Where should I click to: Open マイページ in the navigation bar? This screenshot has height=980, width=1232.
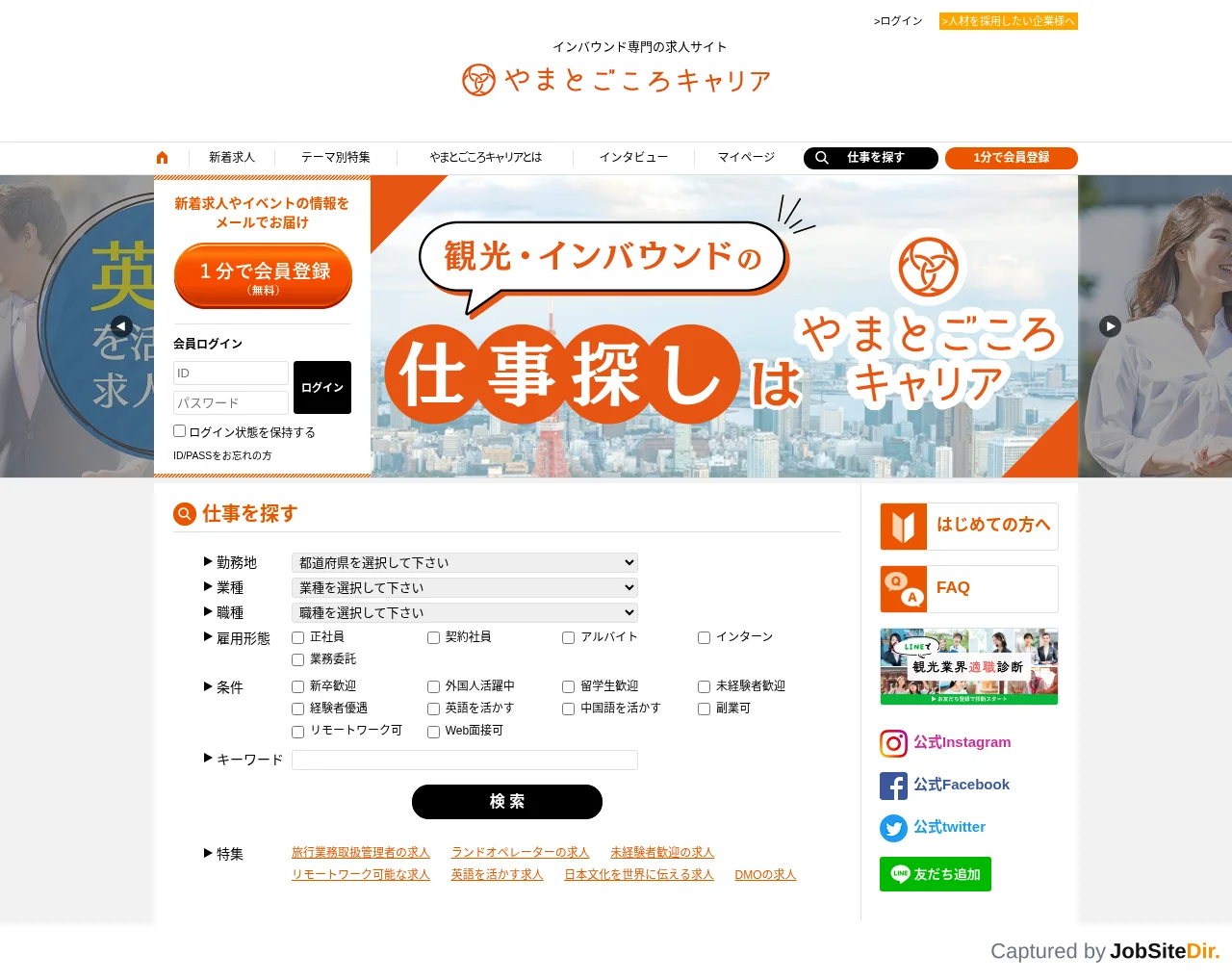[746, 158]
